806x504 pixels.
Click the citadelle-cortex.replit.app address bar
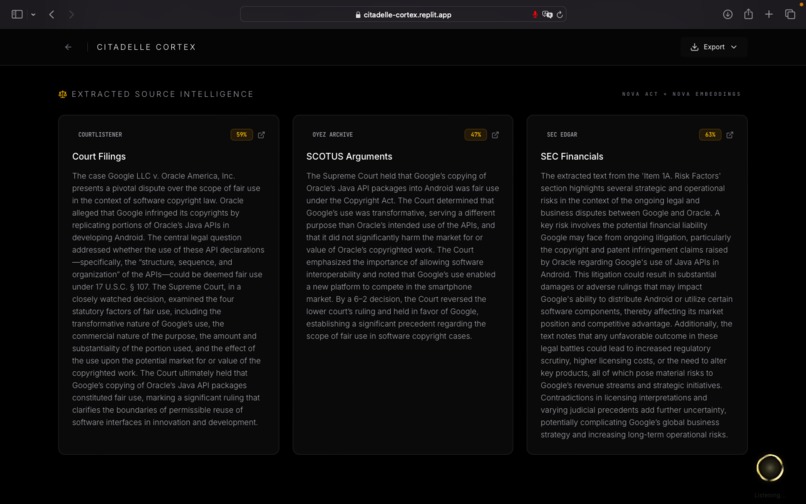tap(403, 14)
